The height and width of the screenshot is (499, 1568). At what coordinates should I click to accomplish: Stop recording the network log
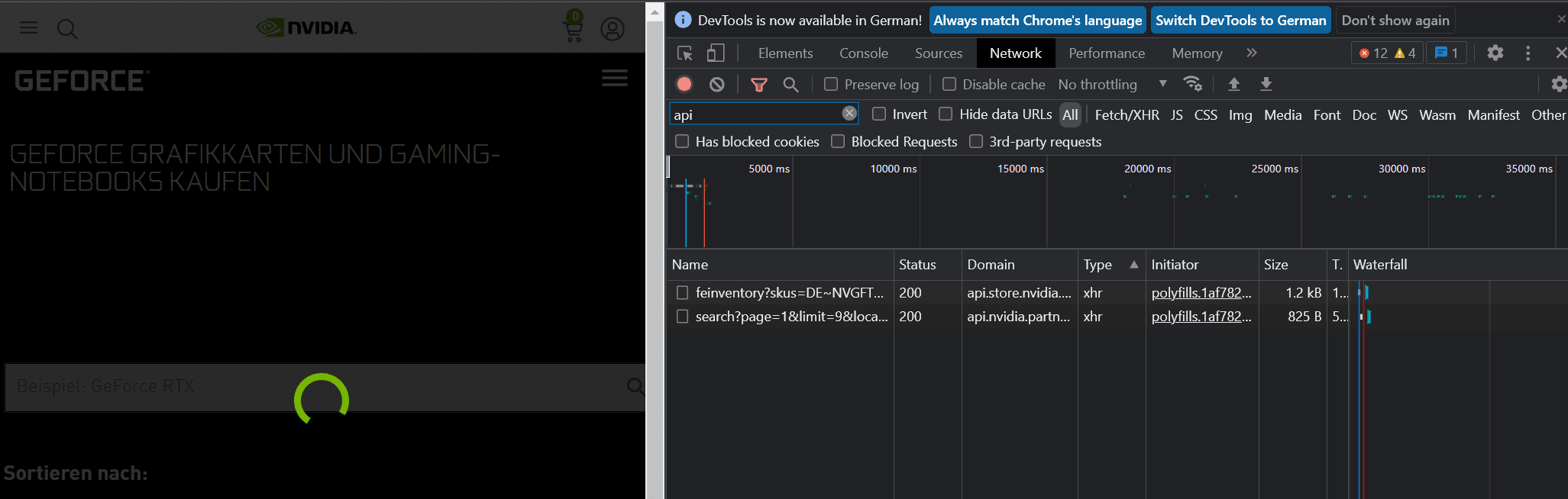pos(684,84)
